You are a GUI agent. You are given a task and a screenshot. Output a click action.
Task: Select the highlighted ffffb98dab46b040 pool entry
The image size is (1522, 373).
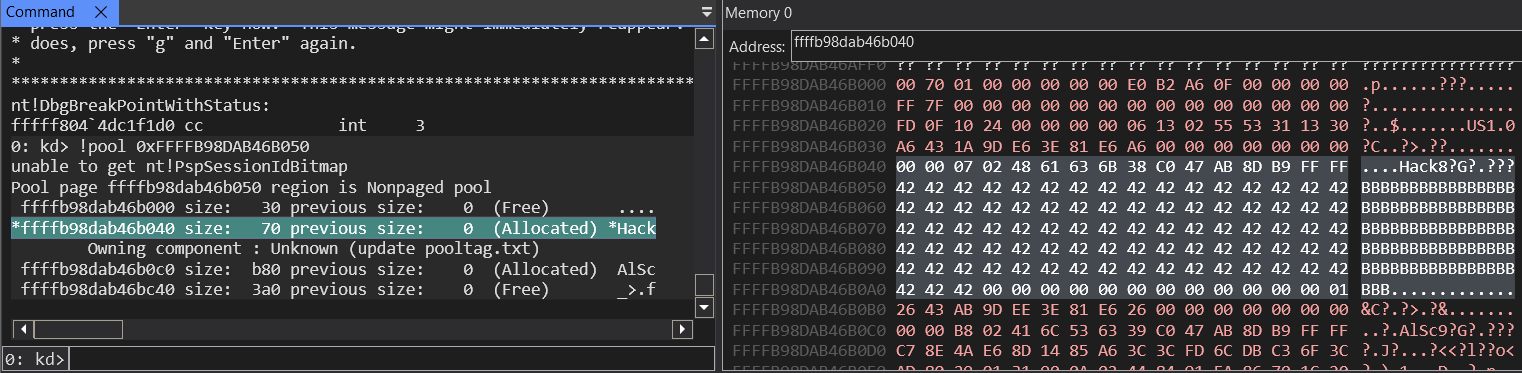(334, 228)
